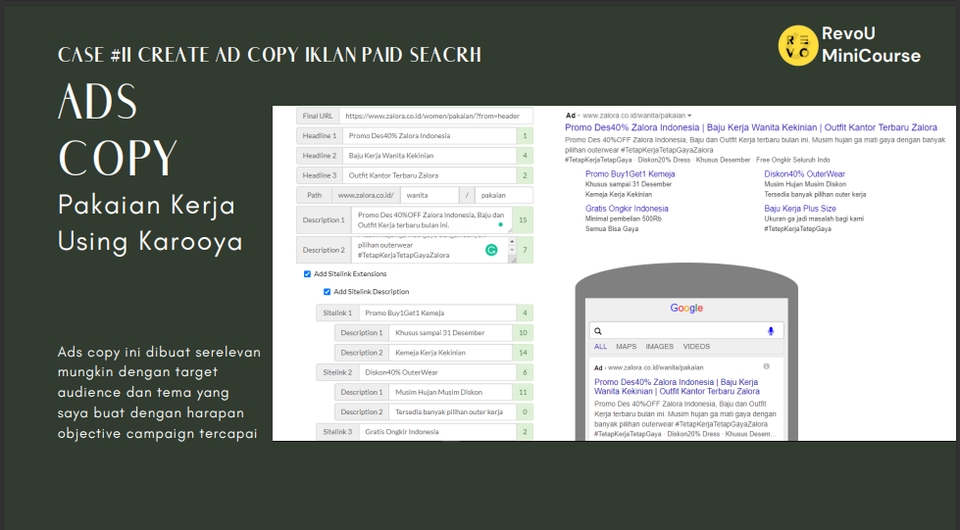Click the Sitelink 2 field Diskon40% OuterWear
The width and height of the screenshot is (960, 530).
click(x=437, y=372)
